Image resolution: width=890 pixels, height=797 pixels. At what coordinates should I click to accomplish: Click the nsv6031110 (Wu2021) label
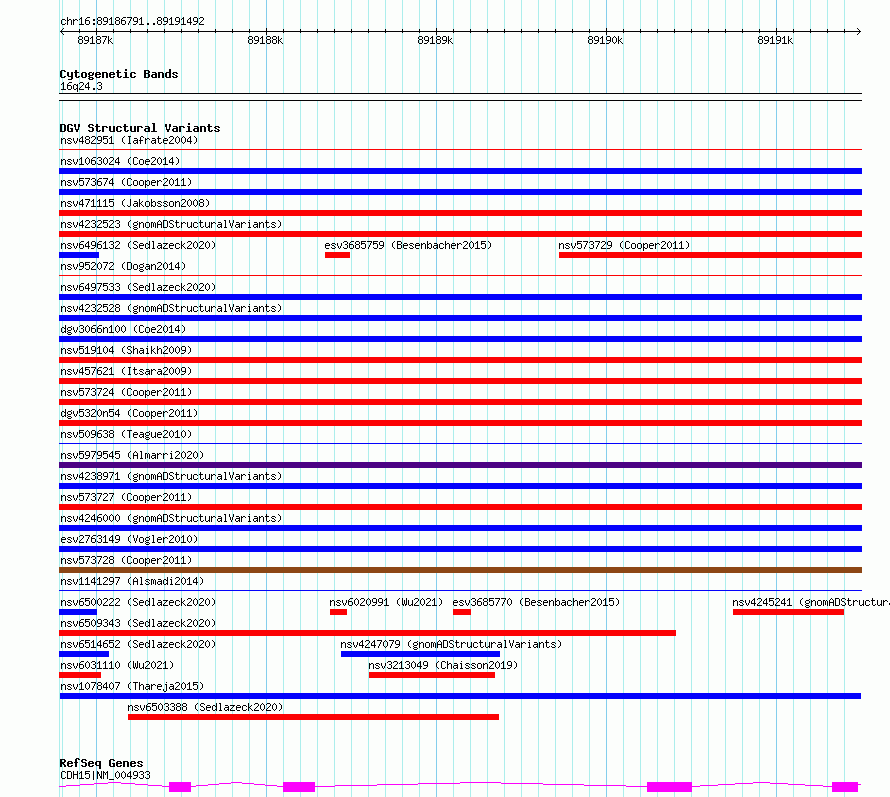click(x=117, y=665)
